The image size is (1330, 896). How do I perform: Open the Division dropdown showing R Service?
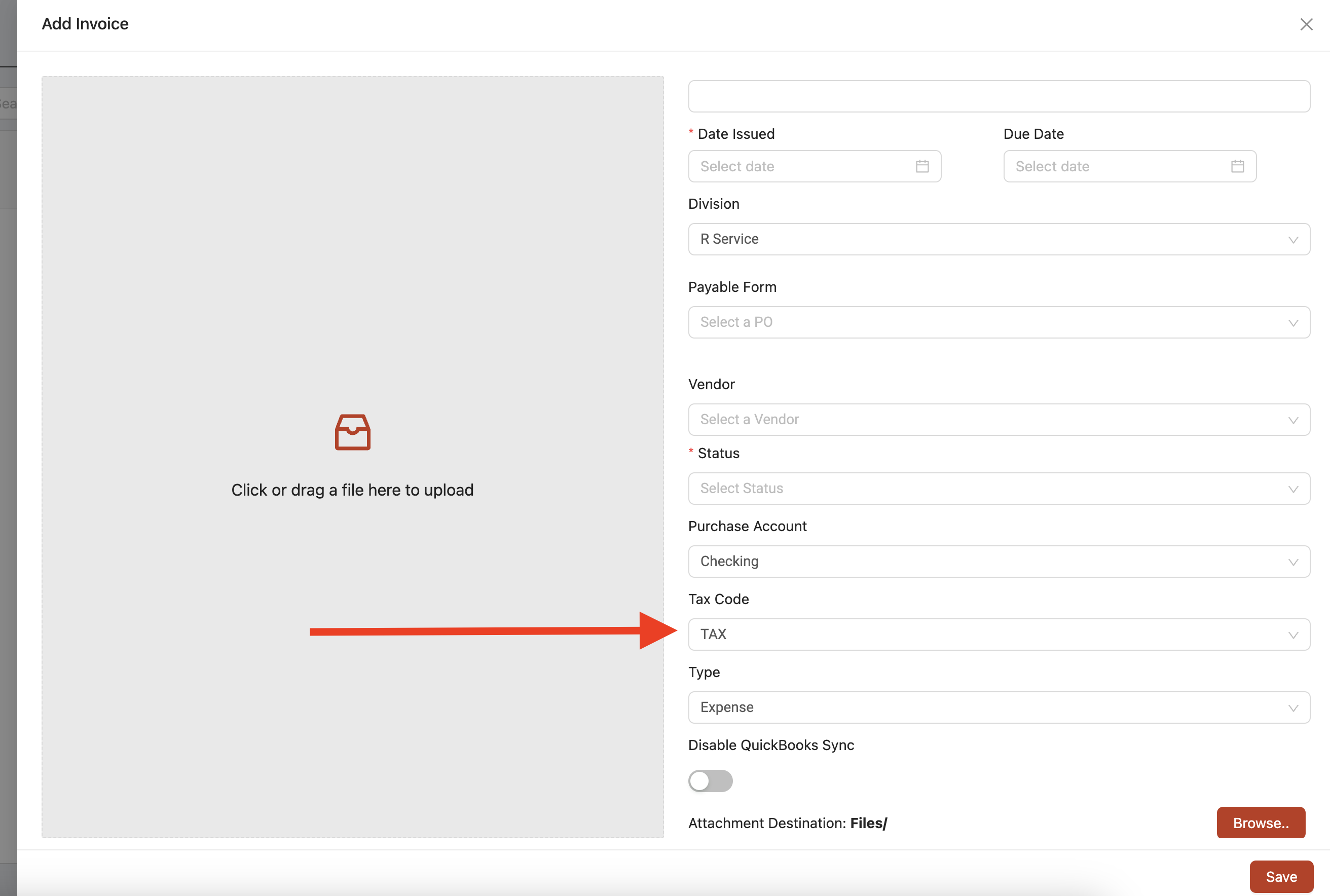[x=999, y=239]
